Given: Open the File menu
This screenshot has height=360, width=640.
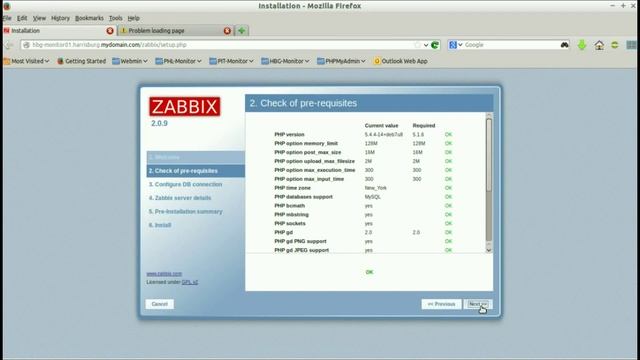Looking at the screenshot, I should pyautogui.click(x=7, y=18).
